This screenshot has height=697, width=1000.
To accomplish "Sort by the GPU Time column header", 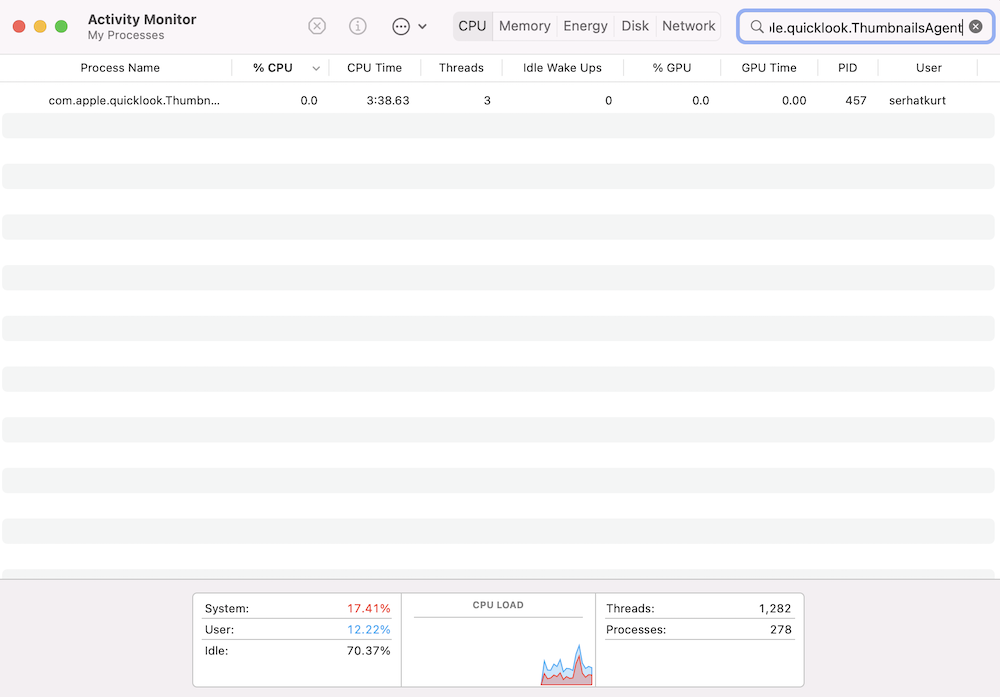I will coord(768,68).
